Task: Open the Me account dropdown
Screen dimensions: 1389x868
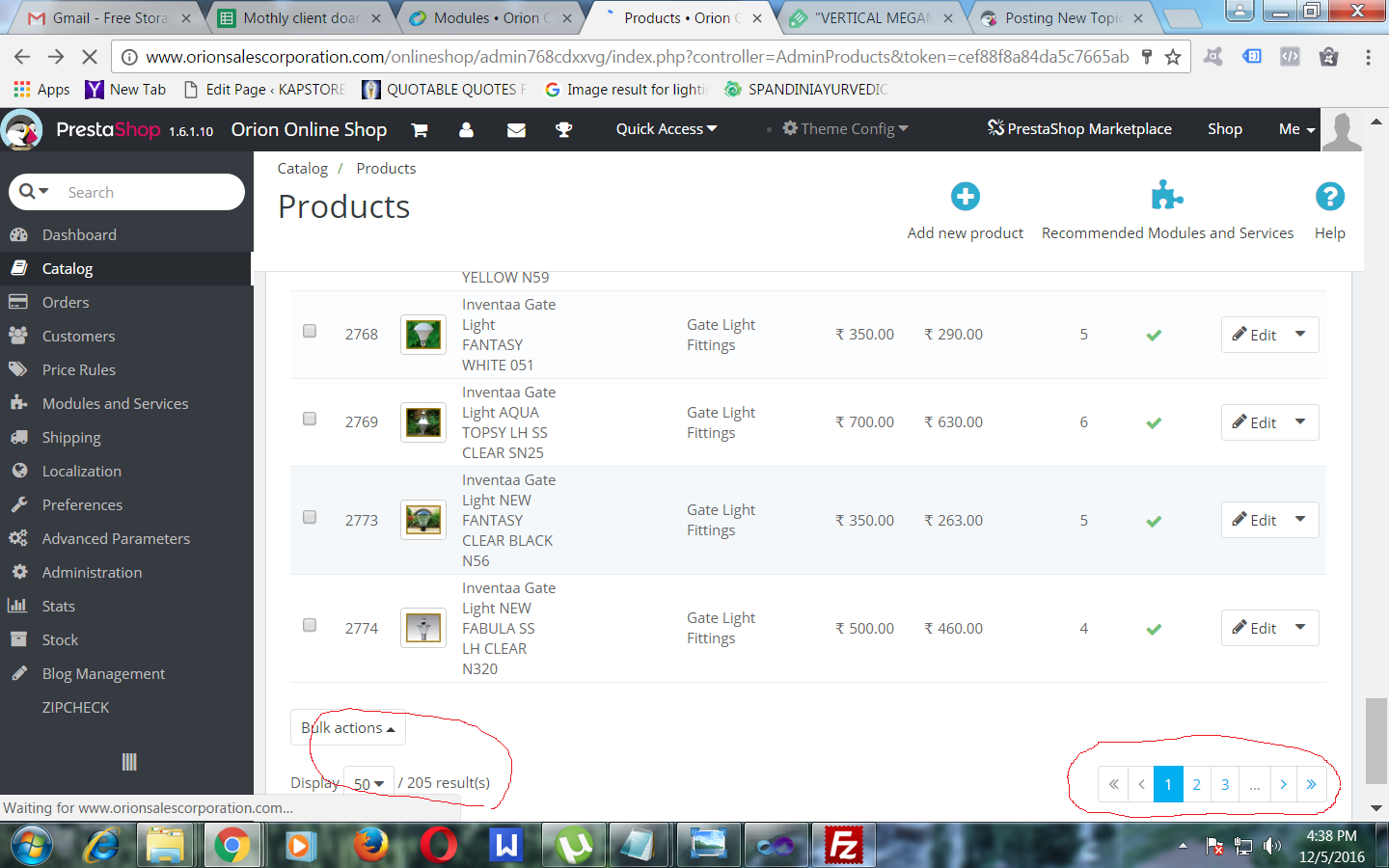Action: 1297,129
